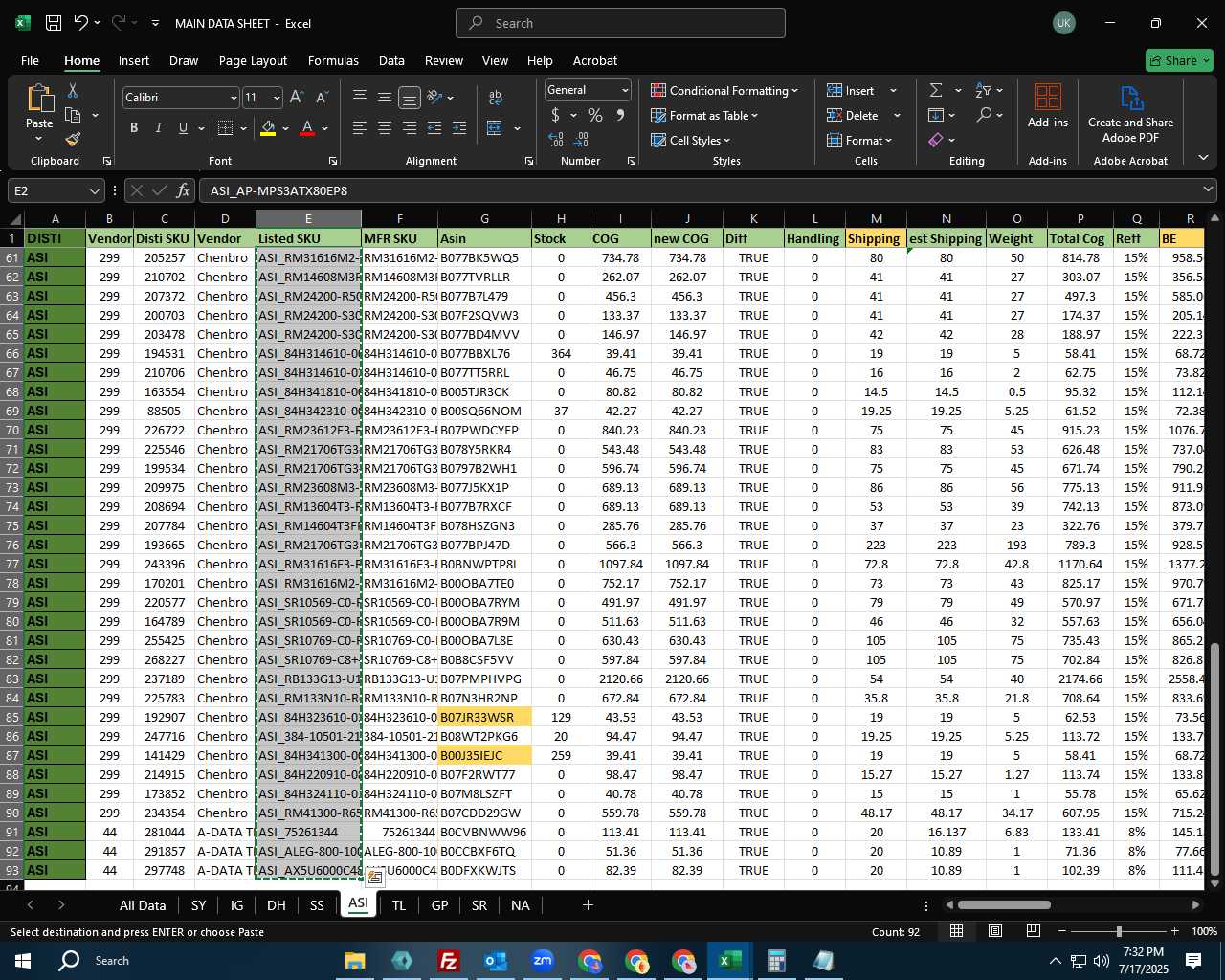Click the Fill Color yellow bucket
Image resolution: width=1225 pixels, height=980 pixels.
point(268,128)
